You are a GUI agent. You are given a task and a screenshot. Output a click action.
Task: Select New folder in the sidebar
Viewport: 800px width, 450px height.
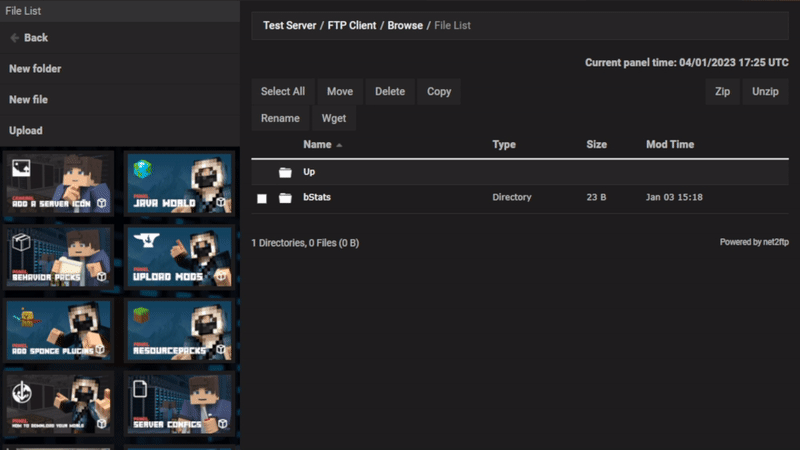[35, 69]
